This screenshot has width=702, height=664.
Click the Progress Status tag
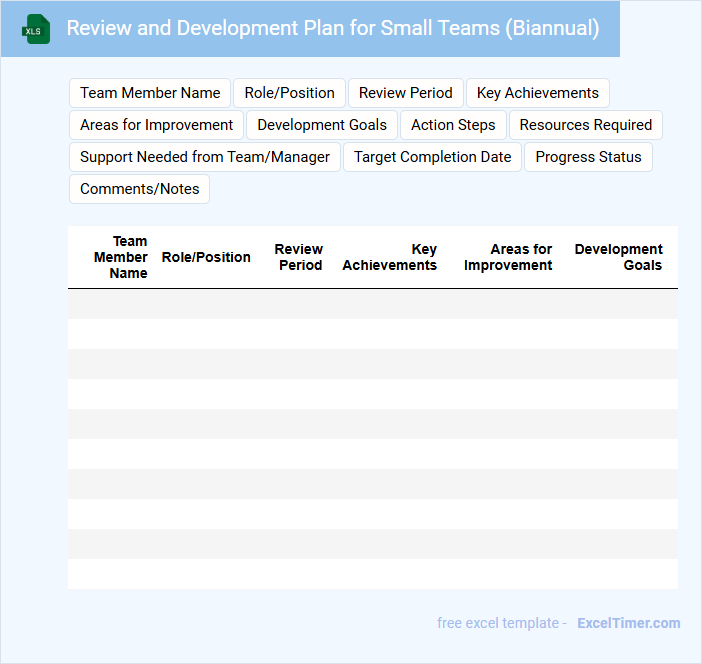588,157
